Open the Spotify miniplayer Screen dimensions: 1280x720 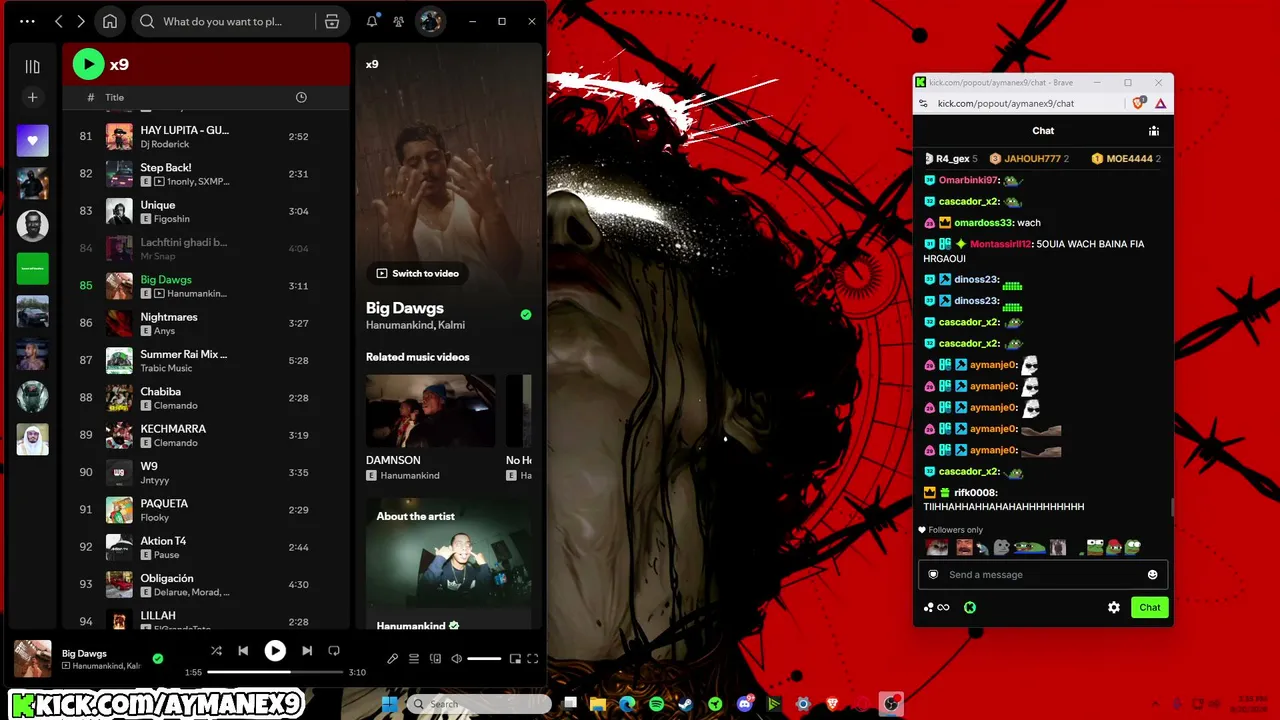515,658
